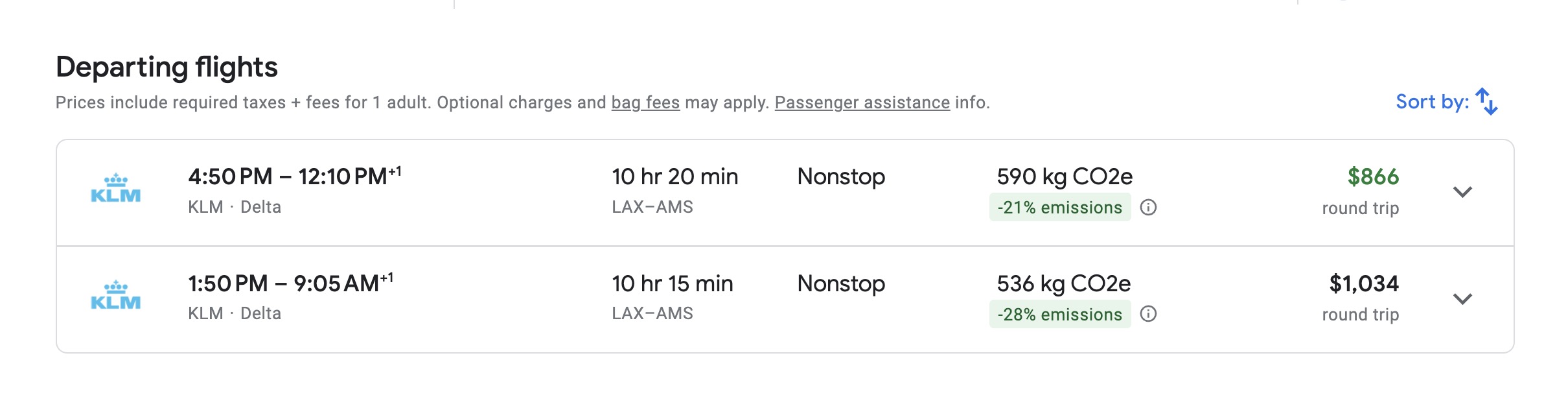Click the 10 hr 20 min duration text

[674, 176]
